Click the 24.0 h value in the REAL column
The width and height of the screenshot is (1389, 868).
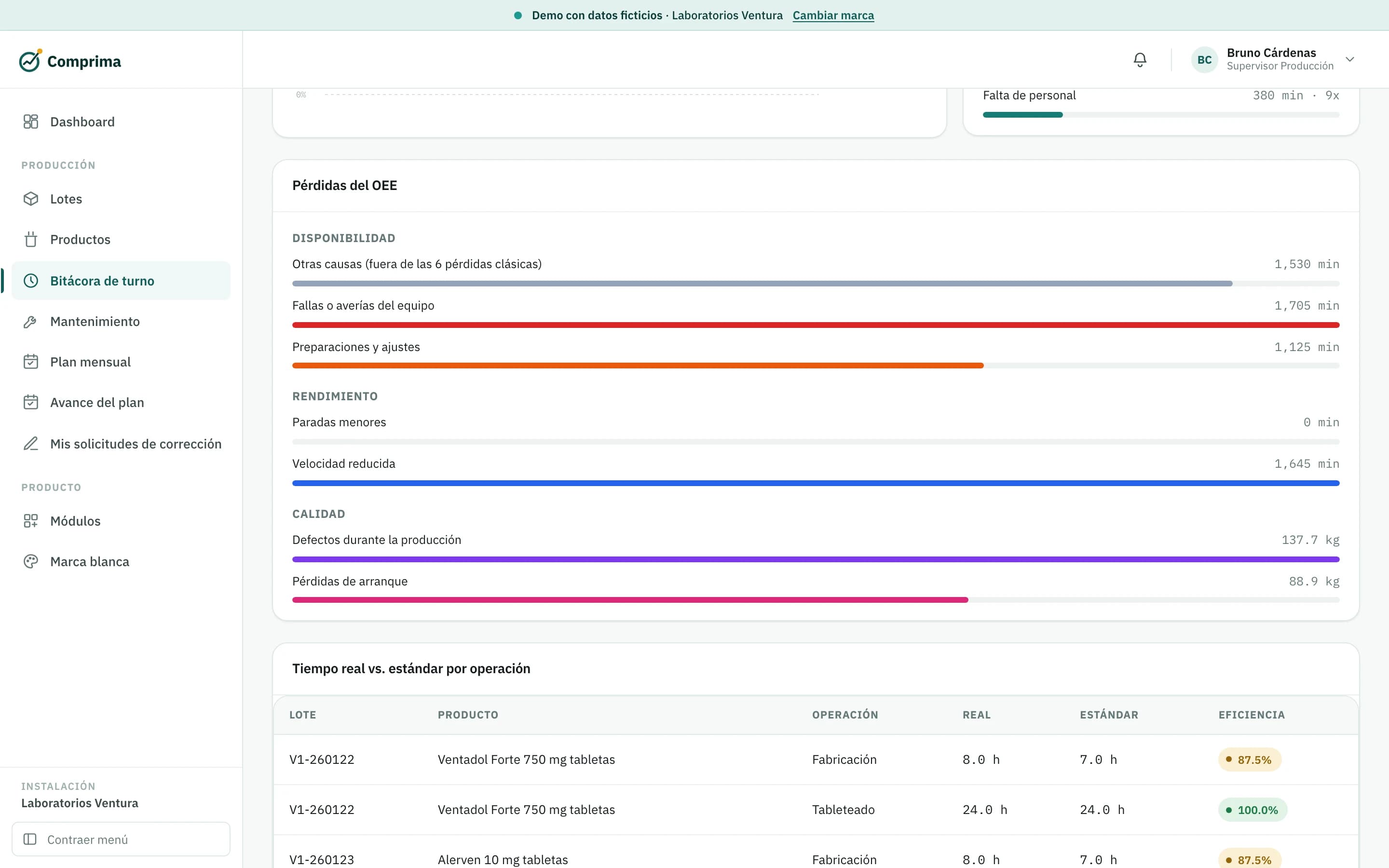click(985, 810)
